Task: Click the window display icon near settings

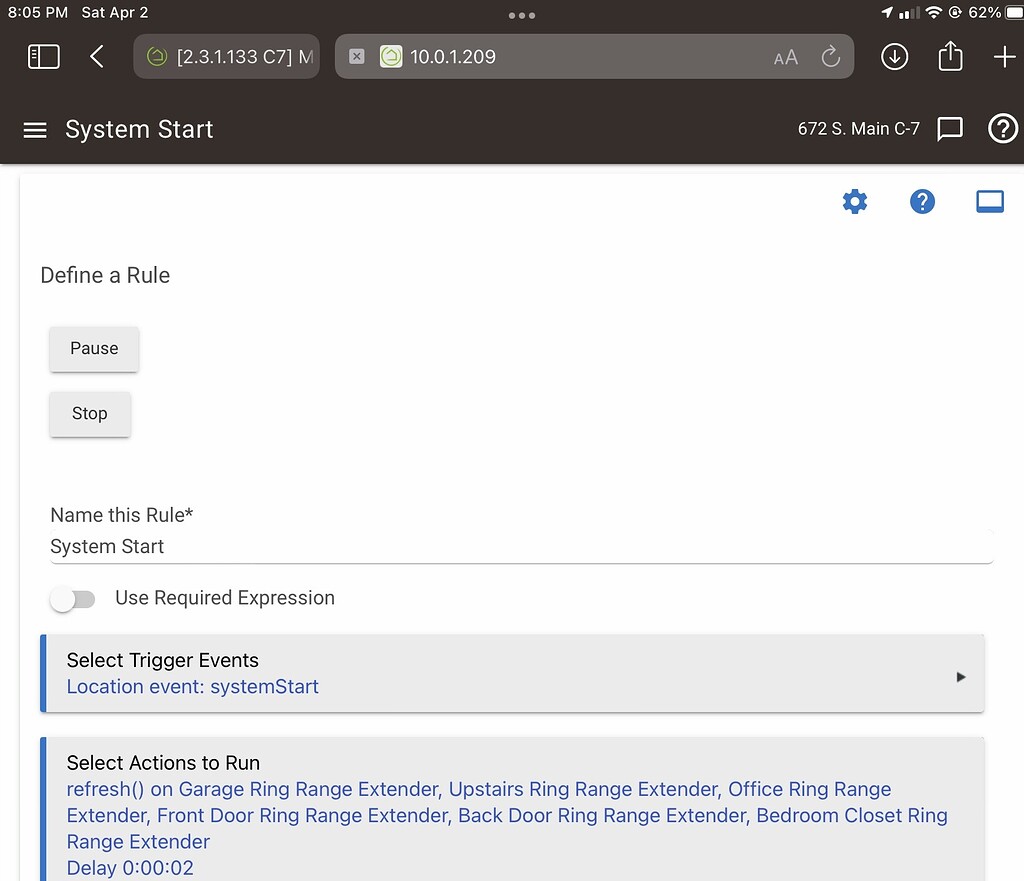Action: point(989,201)
